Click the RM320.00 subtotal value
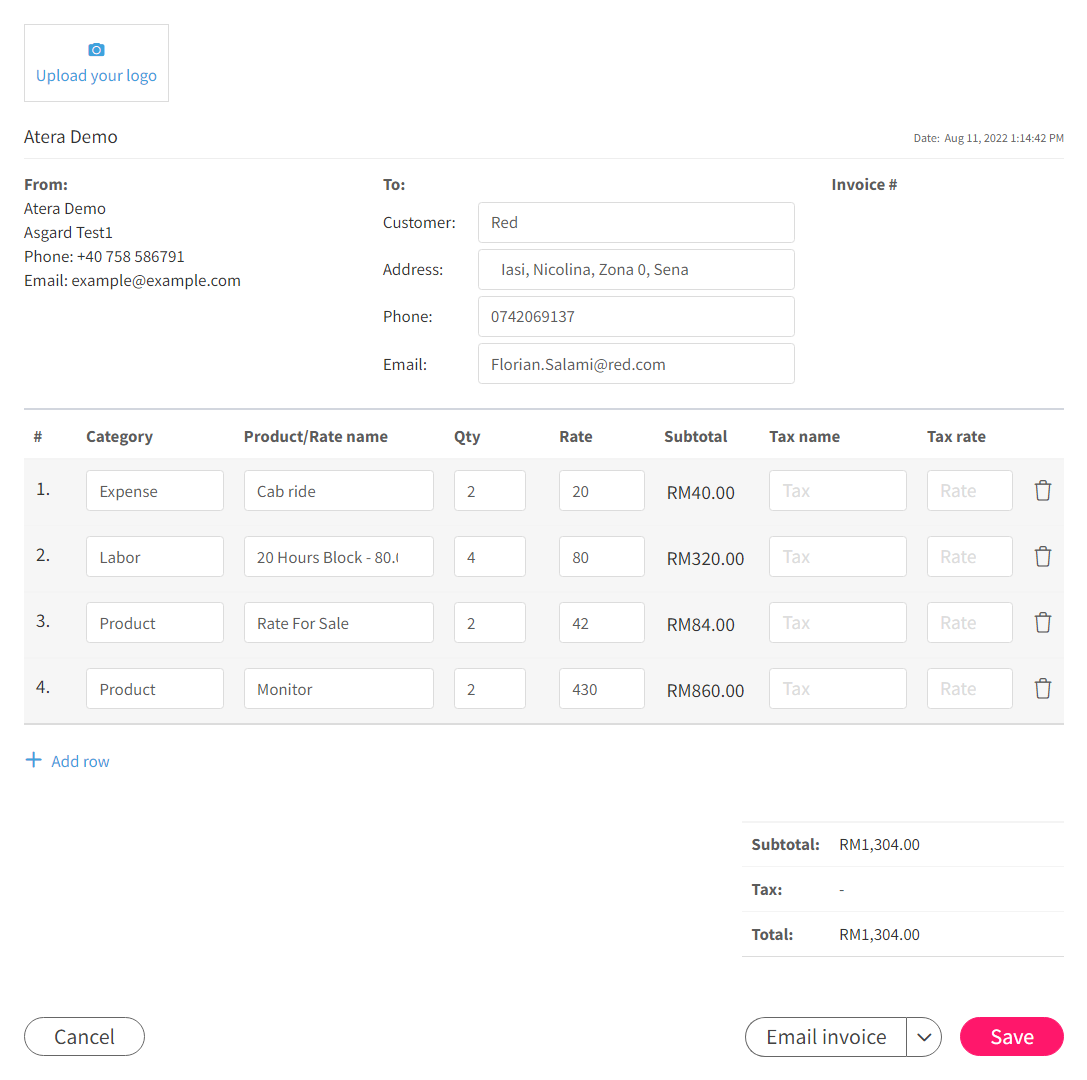Screen dimensions: 1087x1080 click(x=705, y=559)
